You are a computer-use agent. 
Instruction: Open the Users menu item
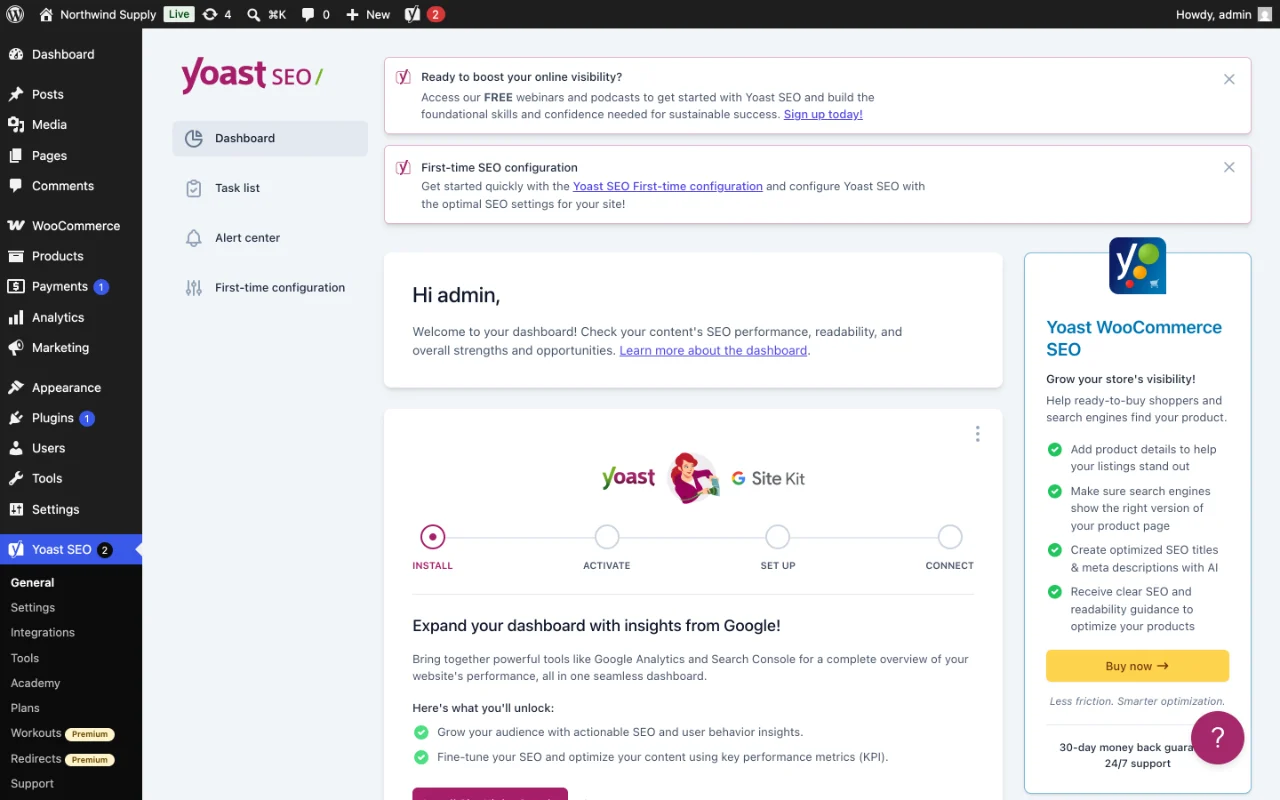tap(71, 448)
